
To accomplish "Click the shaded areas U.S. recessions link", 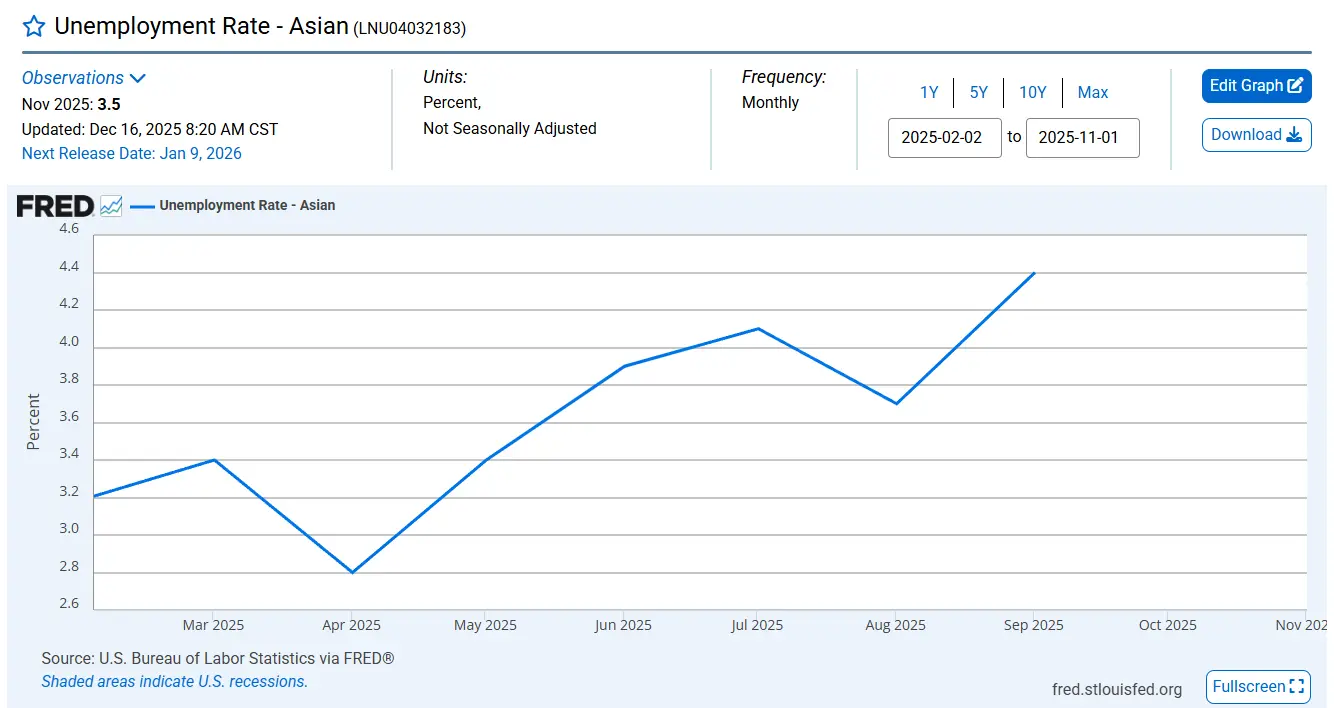I will [174, 681].
